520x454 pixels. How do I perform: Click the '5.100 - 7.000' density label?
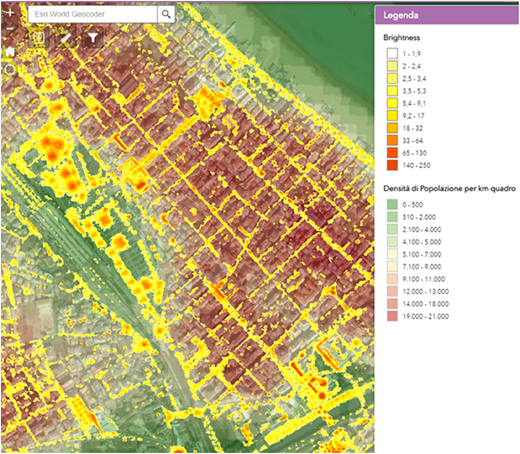click(422, 255)
